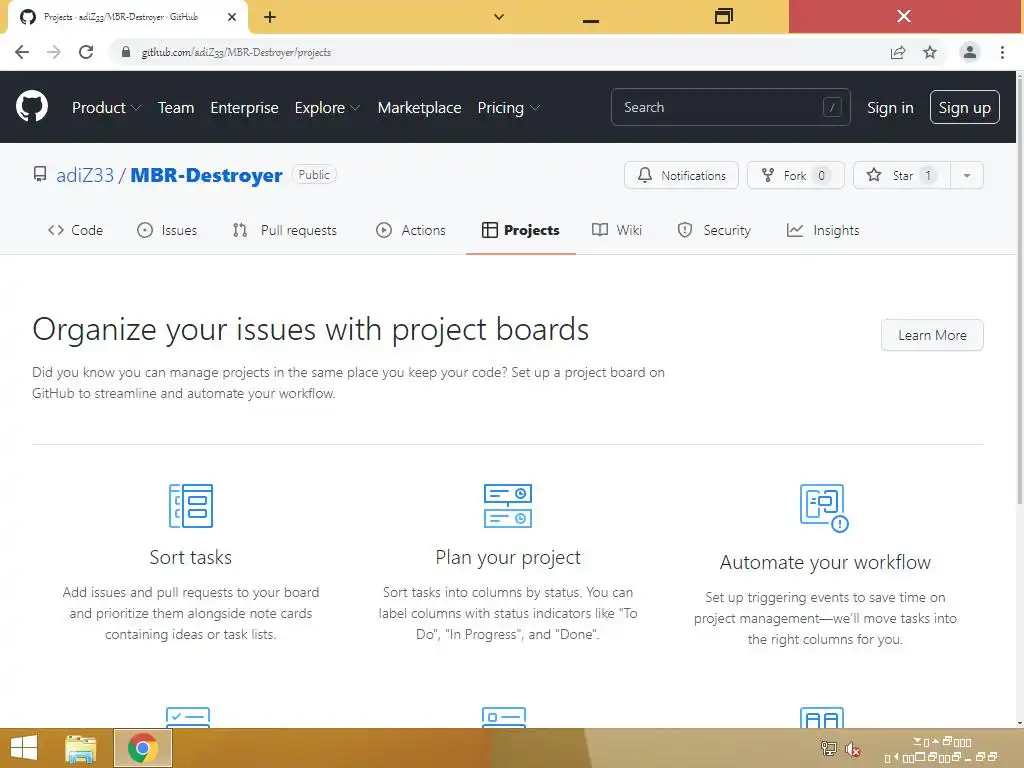1024x768 pixels.
Task: Select the Projects tab
Action: click(520, 230)
